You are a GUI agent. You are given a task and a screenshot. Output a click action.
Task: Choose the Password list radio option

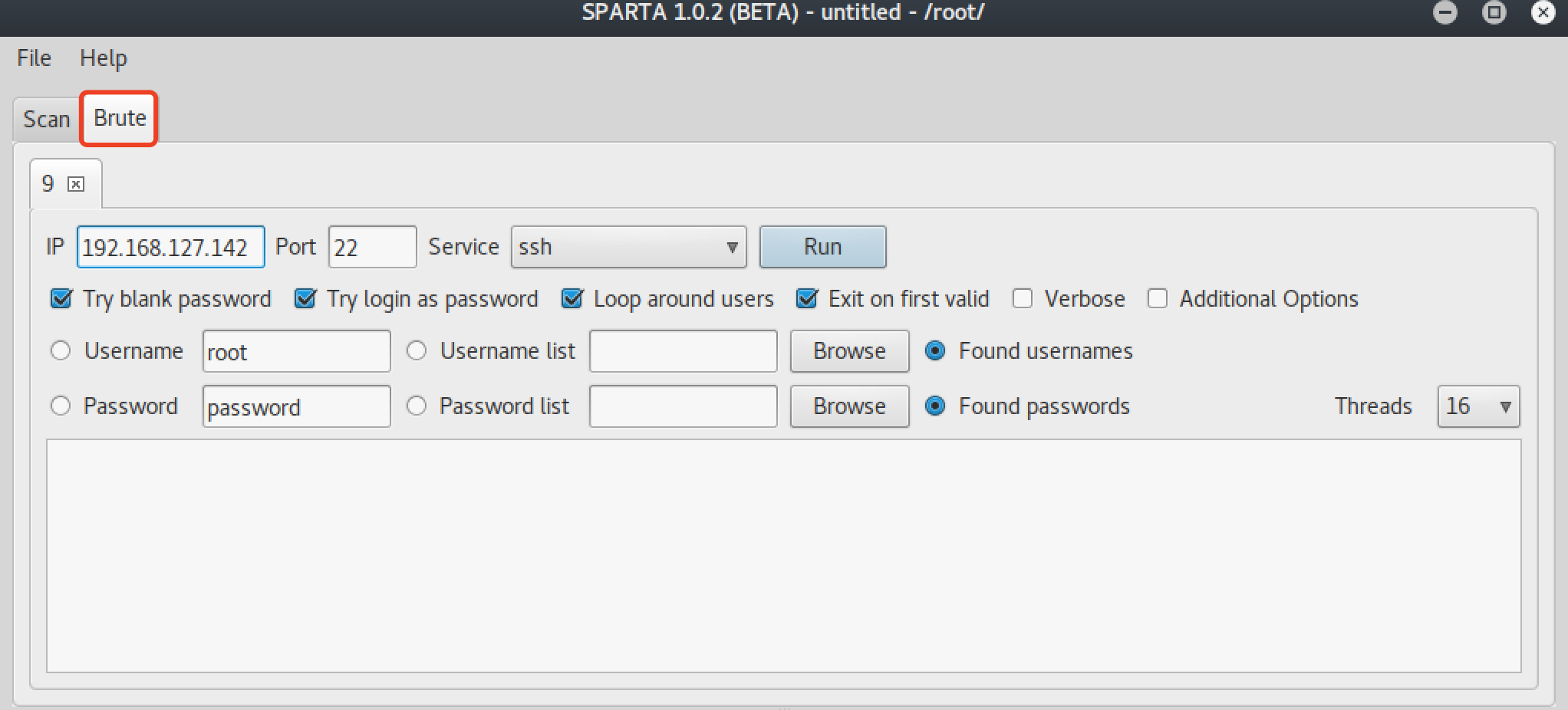[417, 406]
